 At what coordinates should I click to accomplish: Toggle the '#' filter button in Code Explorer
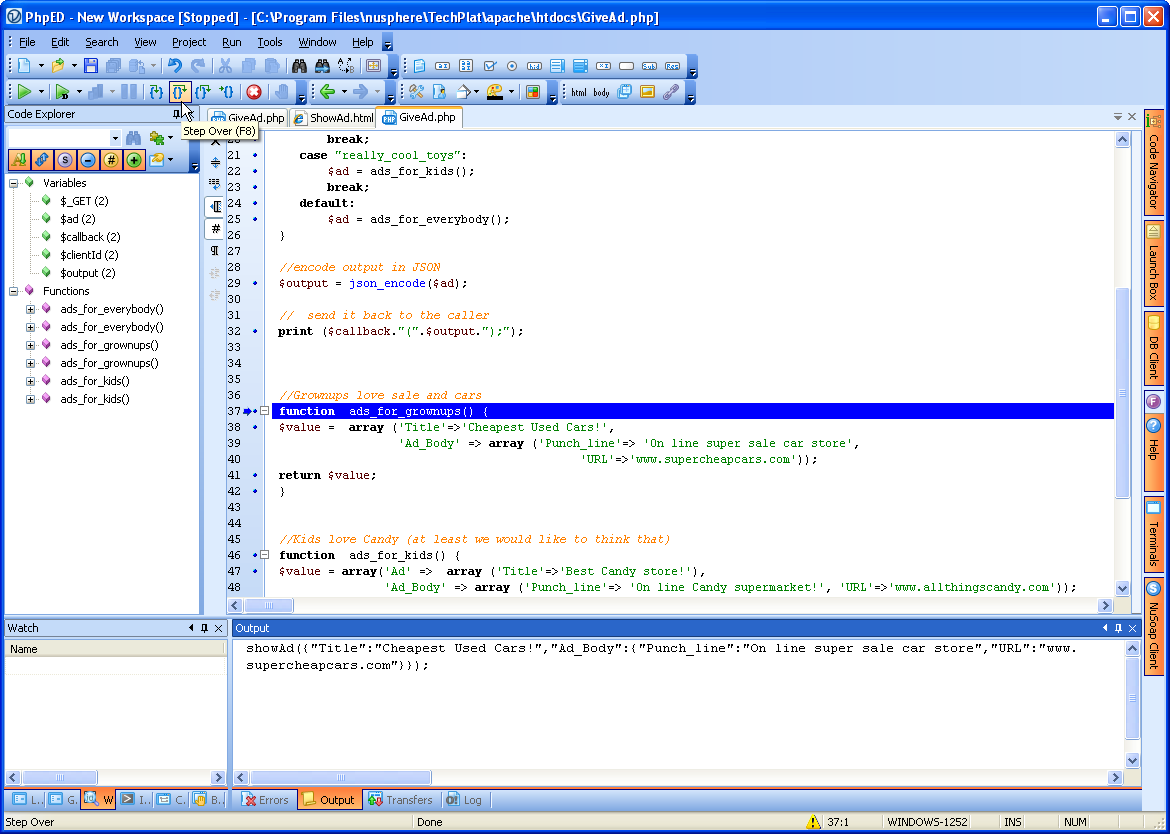click(111, 160)
